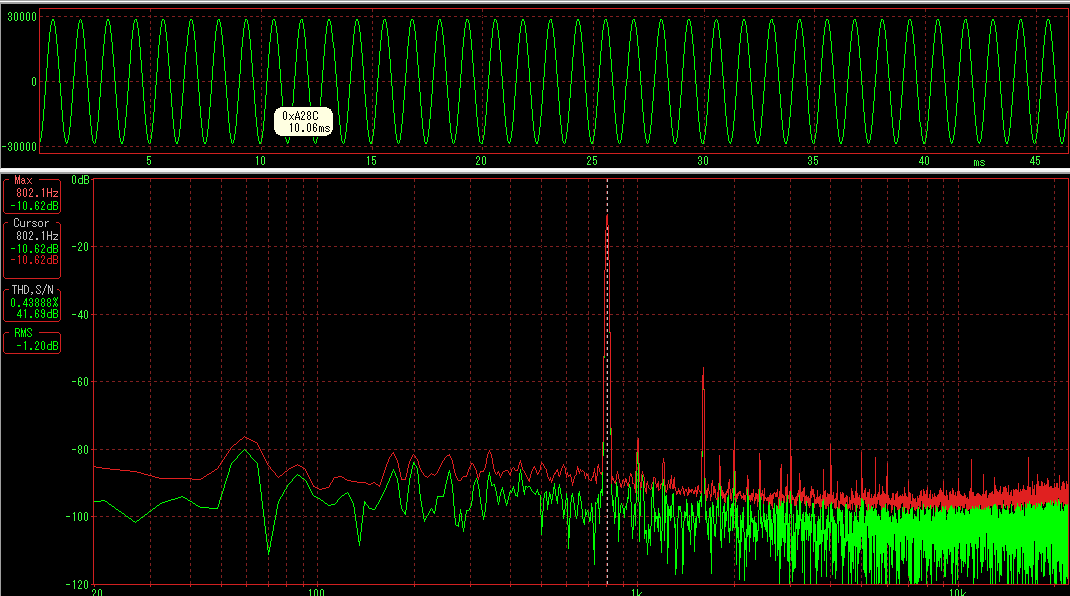Image resolution: width=1070 pixels, height=596 pixels.
Task: Click the -120 spectrum level label
Action: (76, 584)
